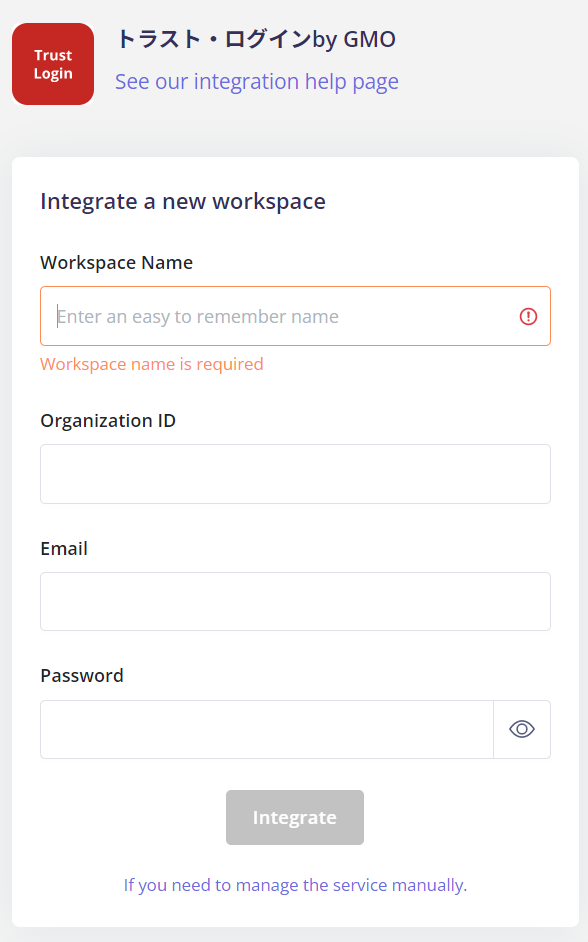Click the word Trust in the logo
This screenshot has height=942, width=588.
pos(53,55)
